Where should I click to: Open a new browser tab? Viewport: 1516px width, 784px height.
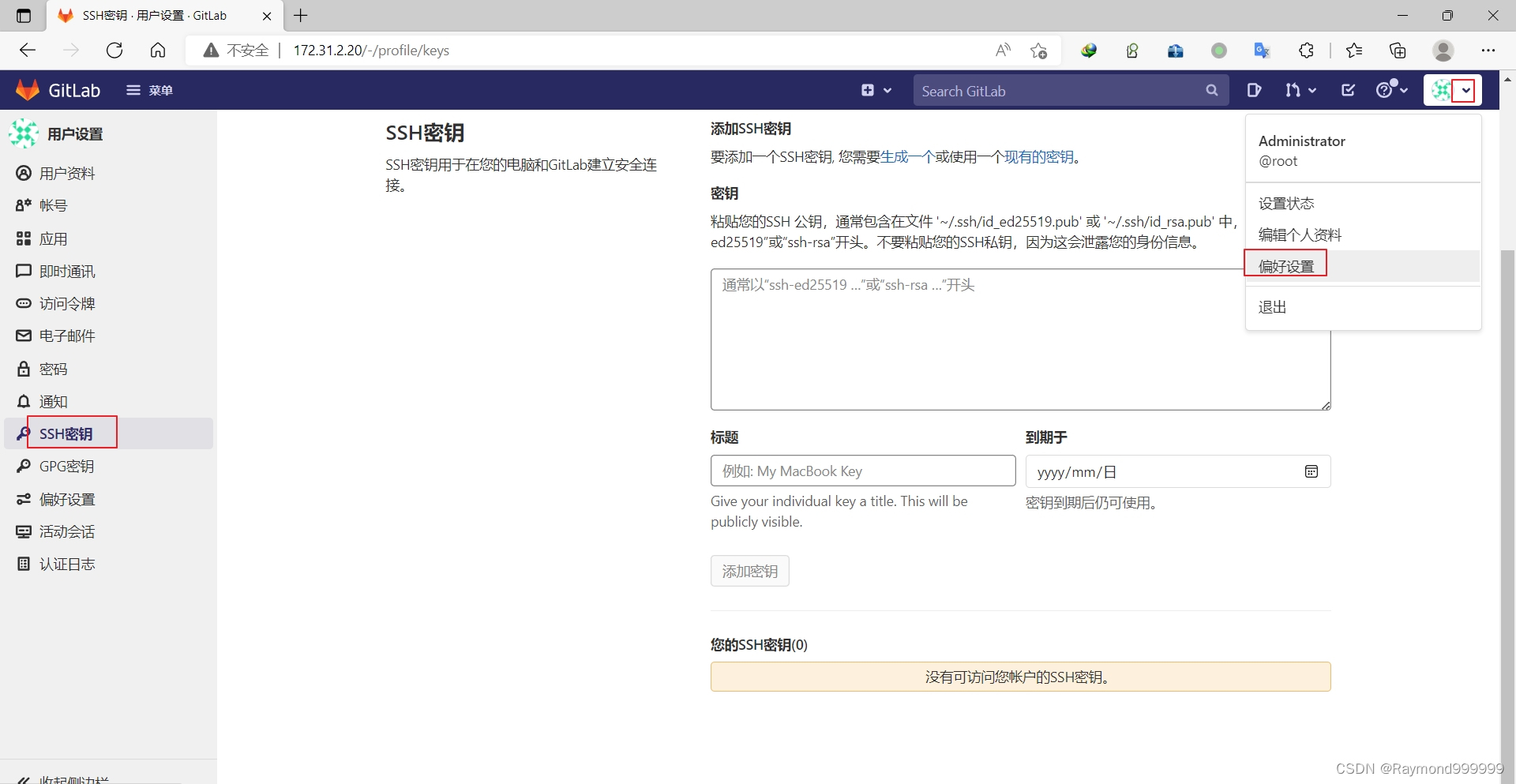click(x=301, y=15)
